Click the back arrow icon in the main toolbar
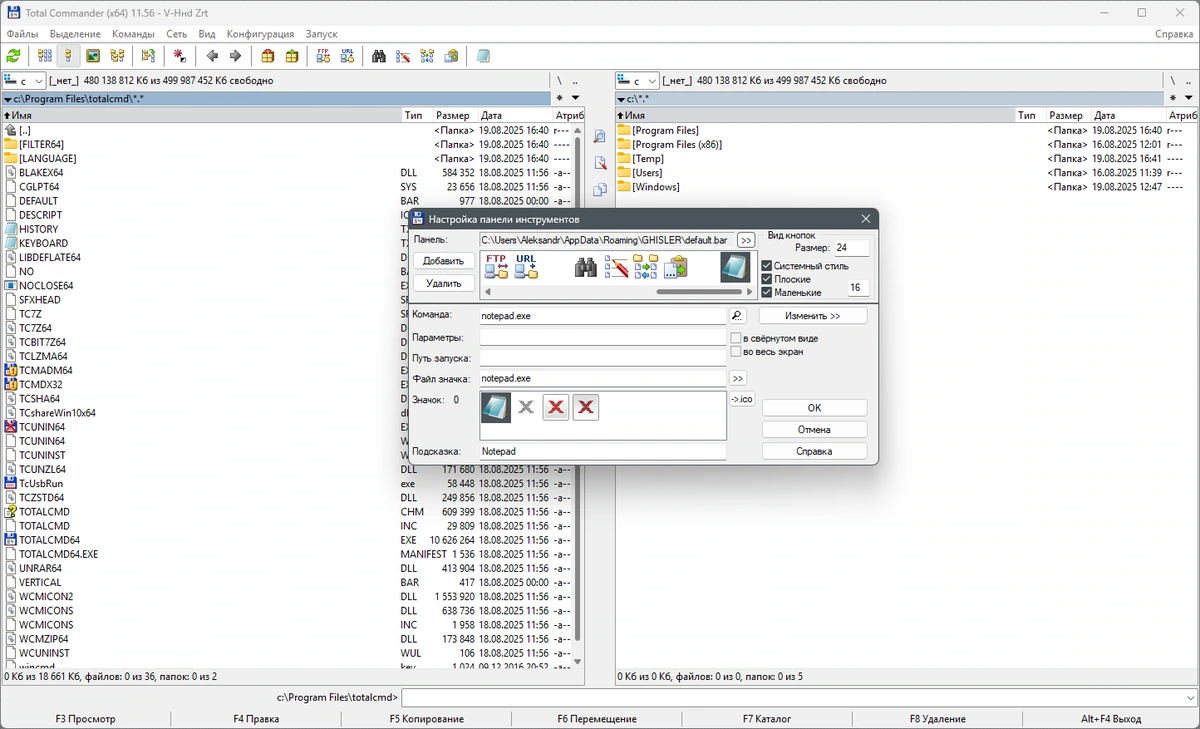The height and width of the screenshot is (729, 1200). point(212,56)
